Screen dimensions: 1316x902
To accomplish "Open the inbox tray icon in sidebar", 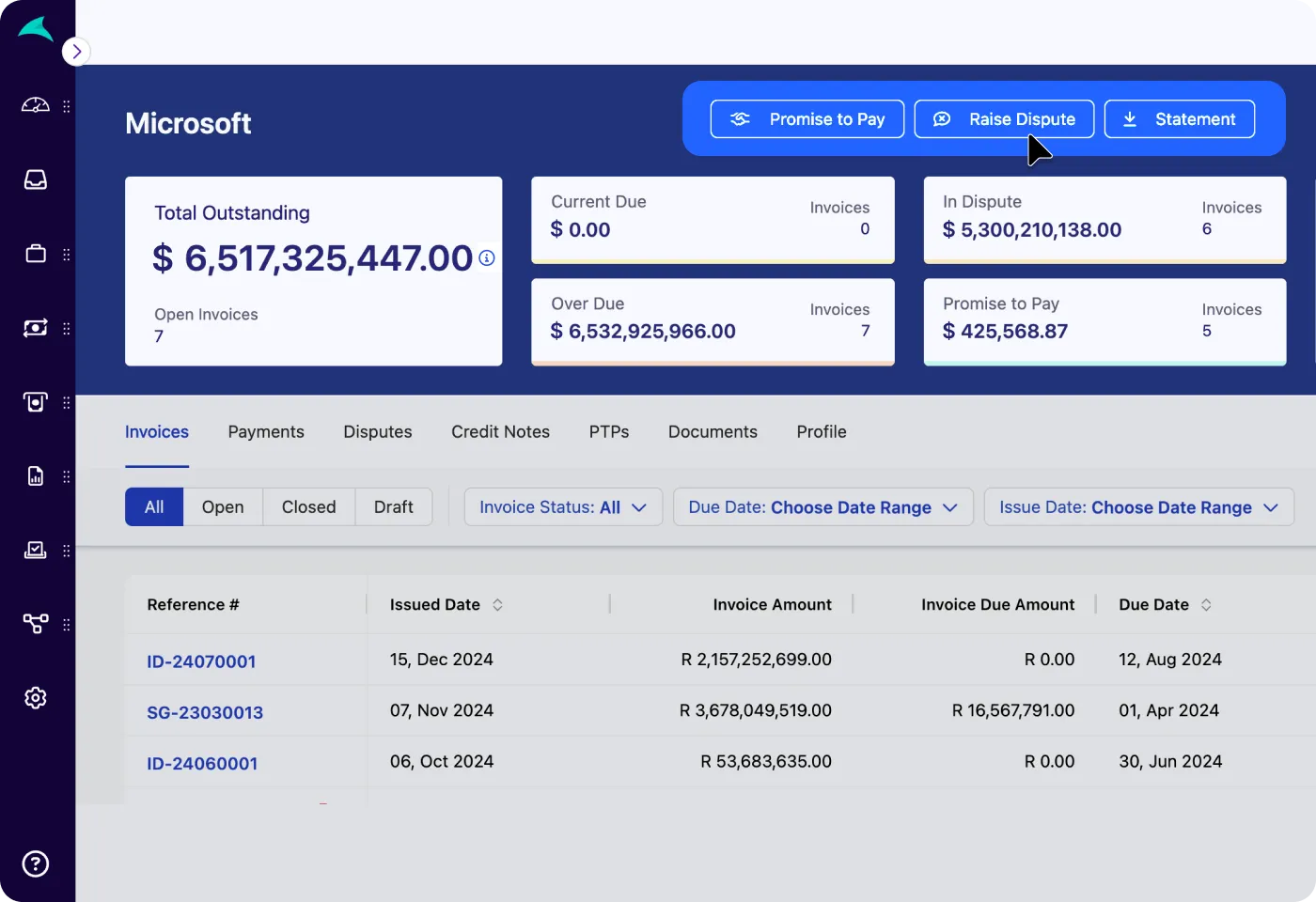I will tap(36, 179).
